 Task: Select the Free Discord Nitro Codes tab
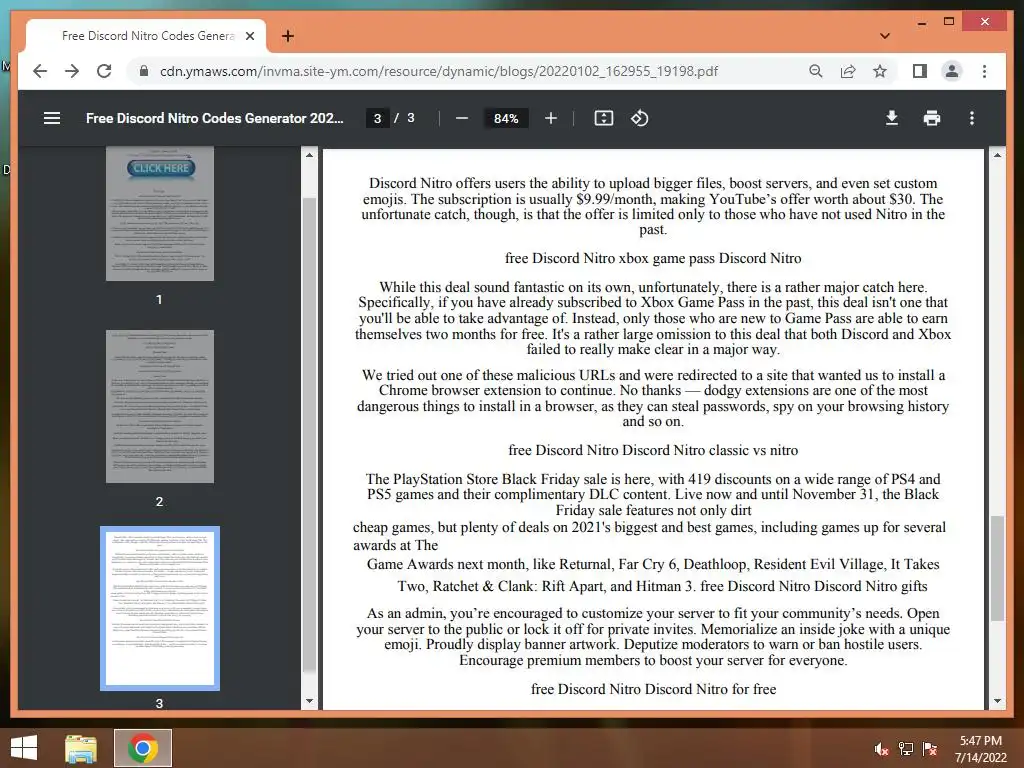(x=146, y=36)
